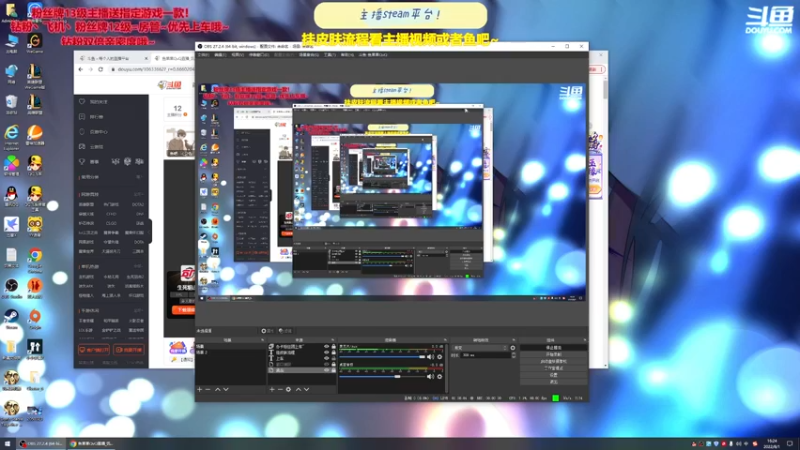Open source properties gear in Sources panel
The width and height of the screenshot is (800, 450).
tap(288, 389)
